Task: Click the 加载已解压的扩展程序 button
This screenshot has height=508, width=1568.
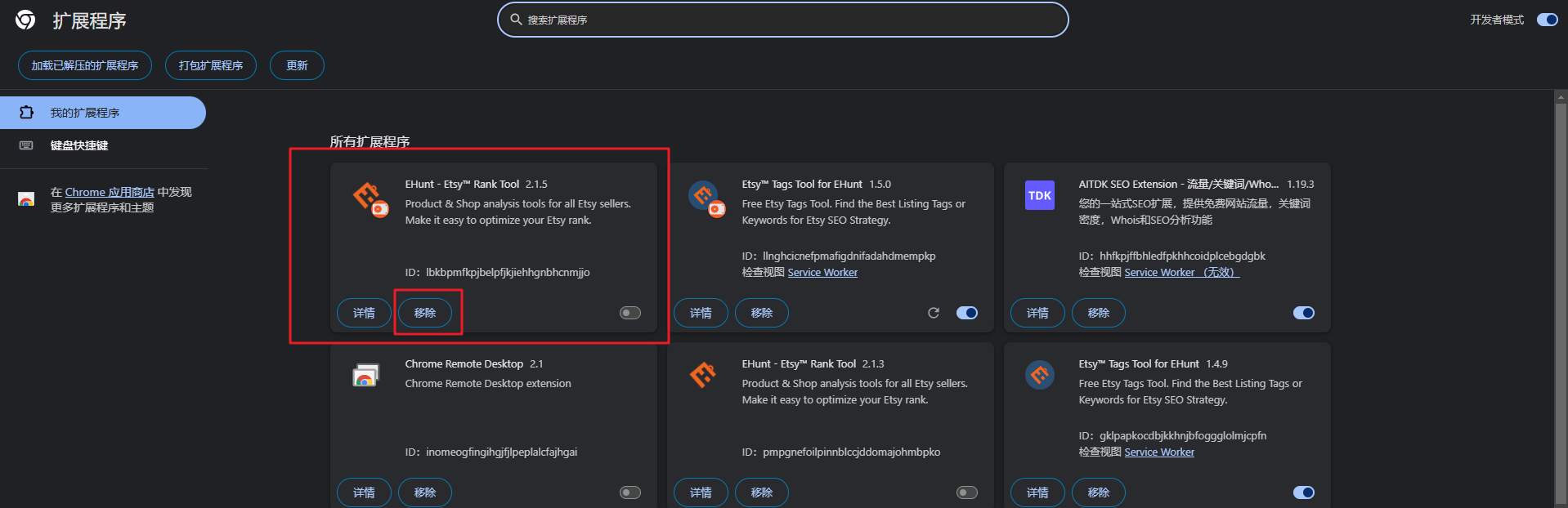Action: (x=85, y=65)
